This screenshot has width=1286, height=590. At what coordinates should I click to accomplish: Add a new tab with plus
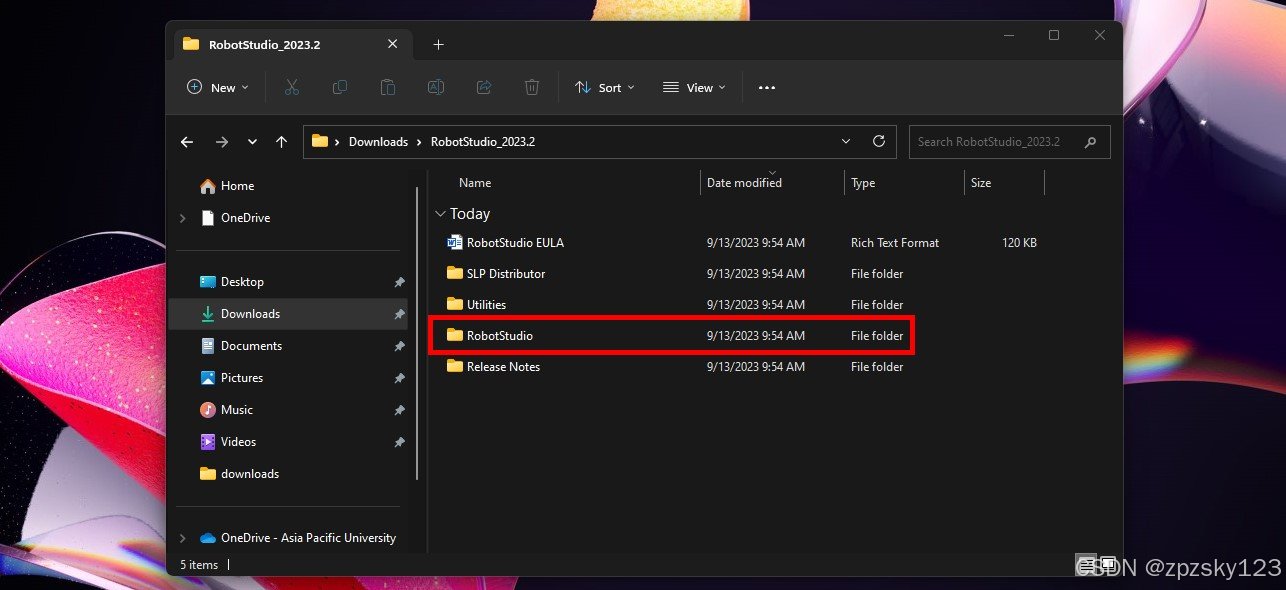tap(438, 44)
